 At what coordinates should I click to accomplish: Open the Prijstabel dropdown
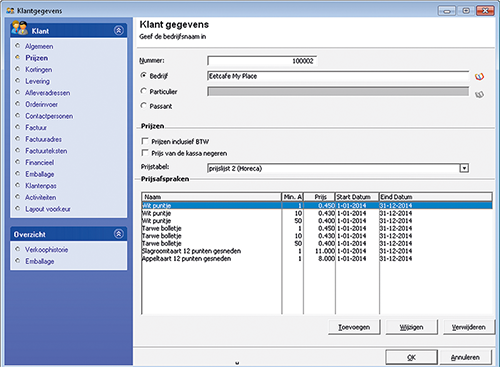click(x=464, y=168)
